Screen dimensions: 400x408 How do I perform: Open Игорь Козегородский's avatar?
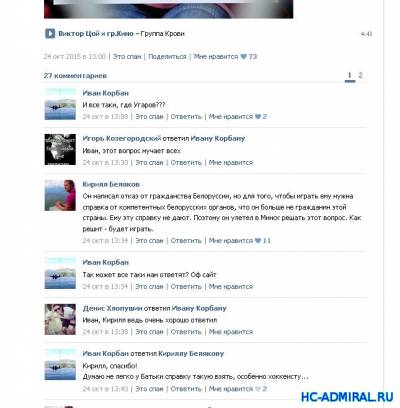[60, 150]
